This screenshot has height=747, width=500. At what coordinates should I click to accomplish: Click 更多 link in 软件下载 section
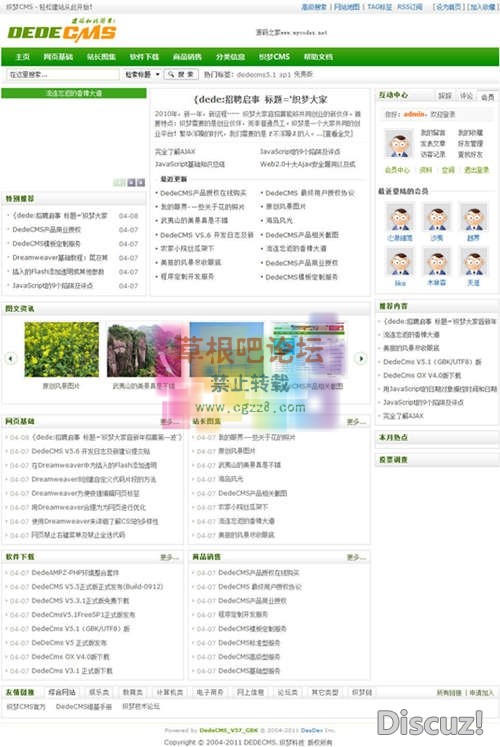(x=170, y=557)
